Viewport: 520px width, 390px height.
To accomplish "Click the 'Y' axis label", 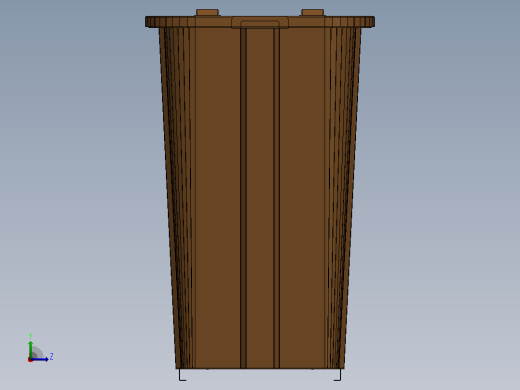I will click(30, 336).
